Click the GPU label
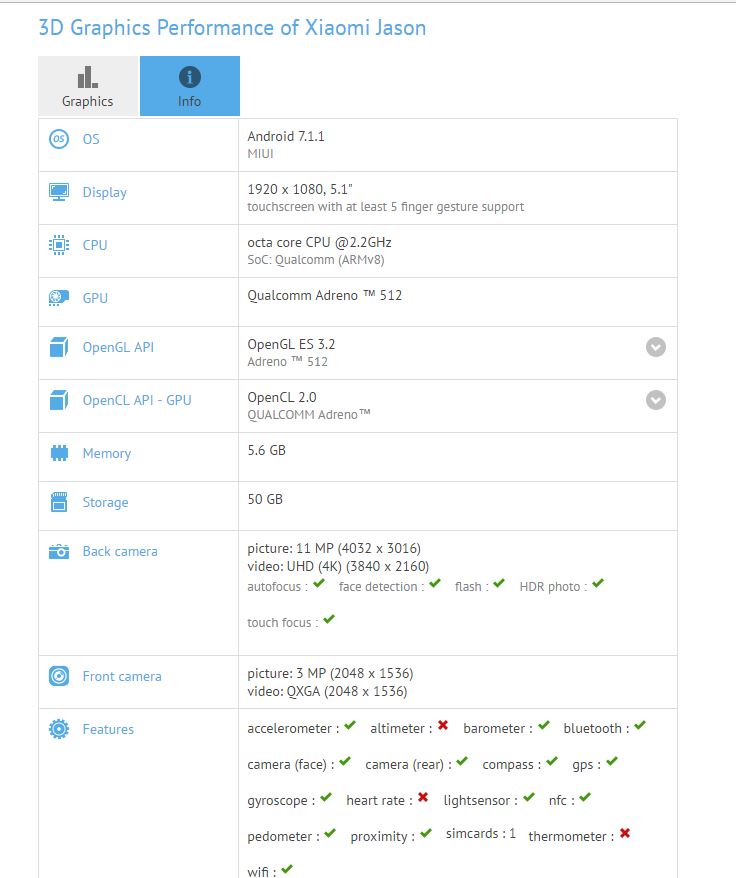The width and height of the screenshot is (736, 878). [95, 298]
